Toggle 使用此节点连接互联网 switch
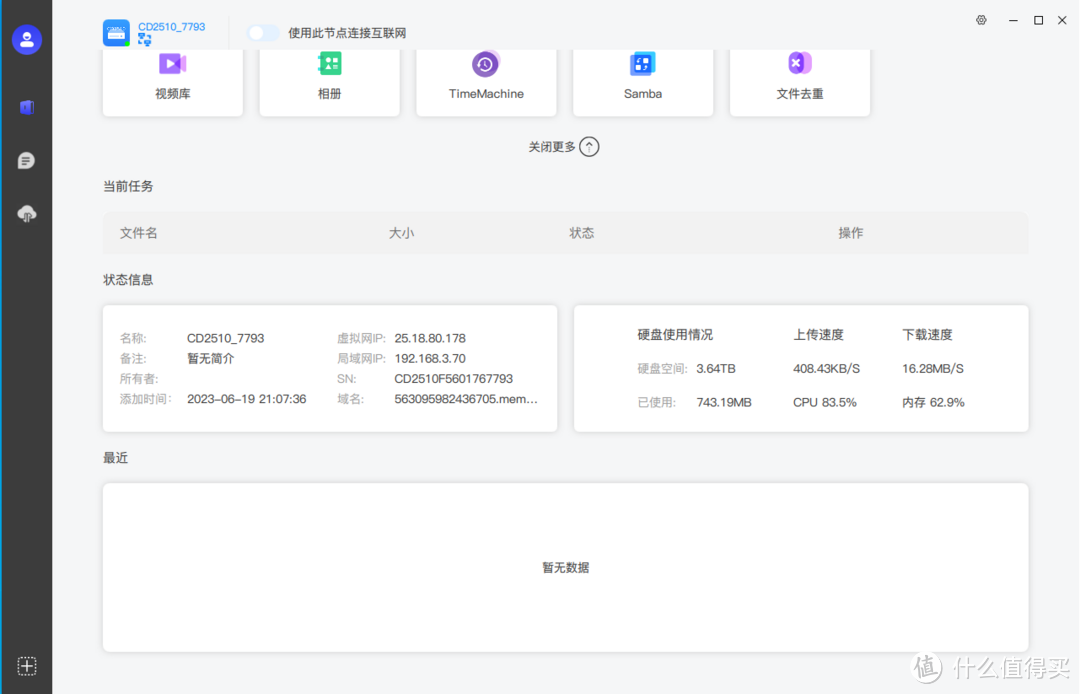The height and width of the screenshot is (694, 1080). [x=262, y=33]
